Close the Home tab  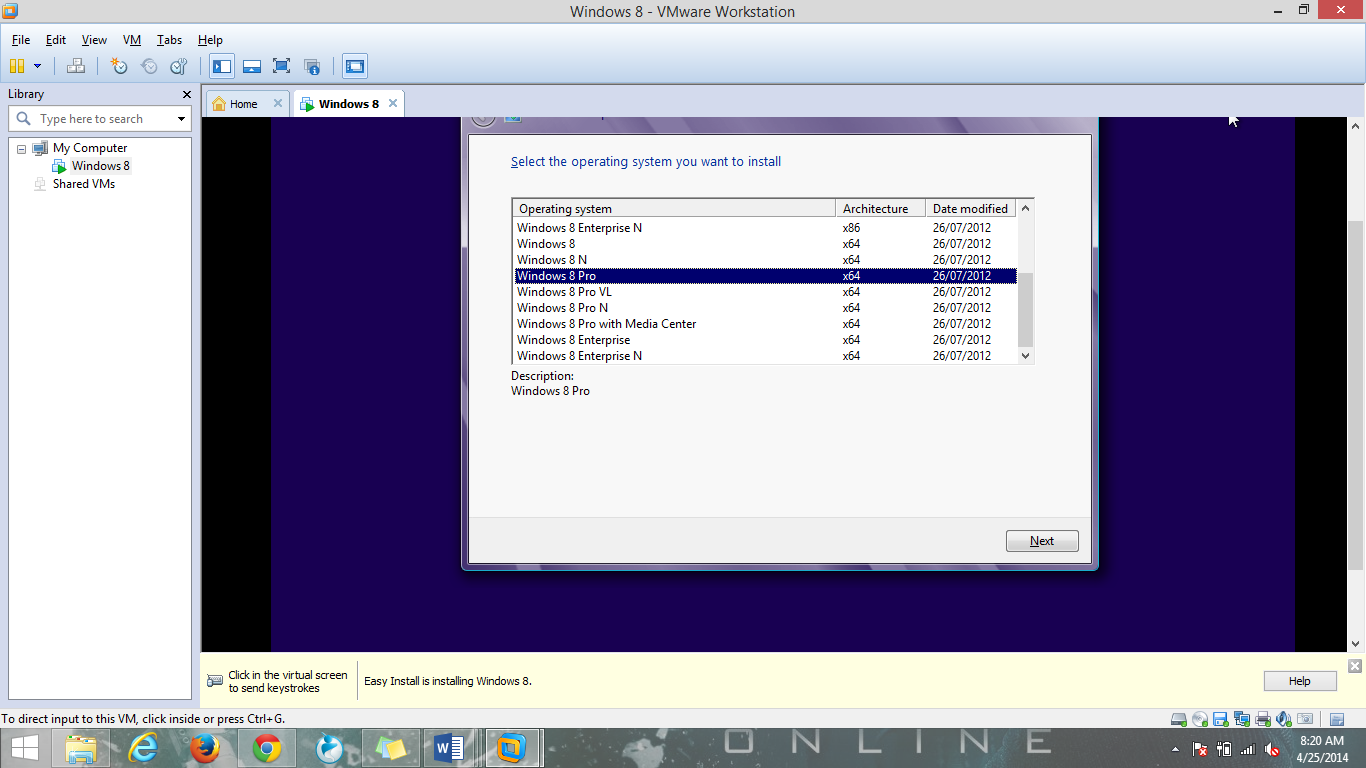pos(278,103)
